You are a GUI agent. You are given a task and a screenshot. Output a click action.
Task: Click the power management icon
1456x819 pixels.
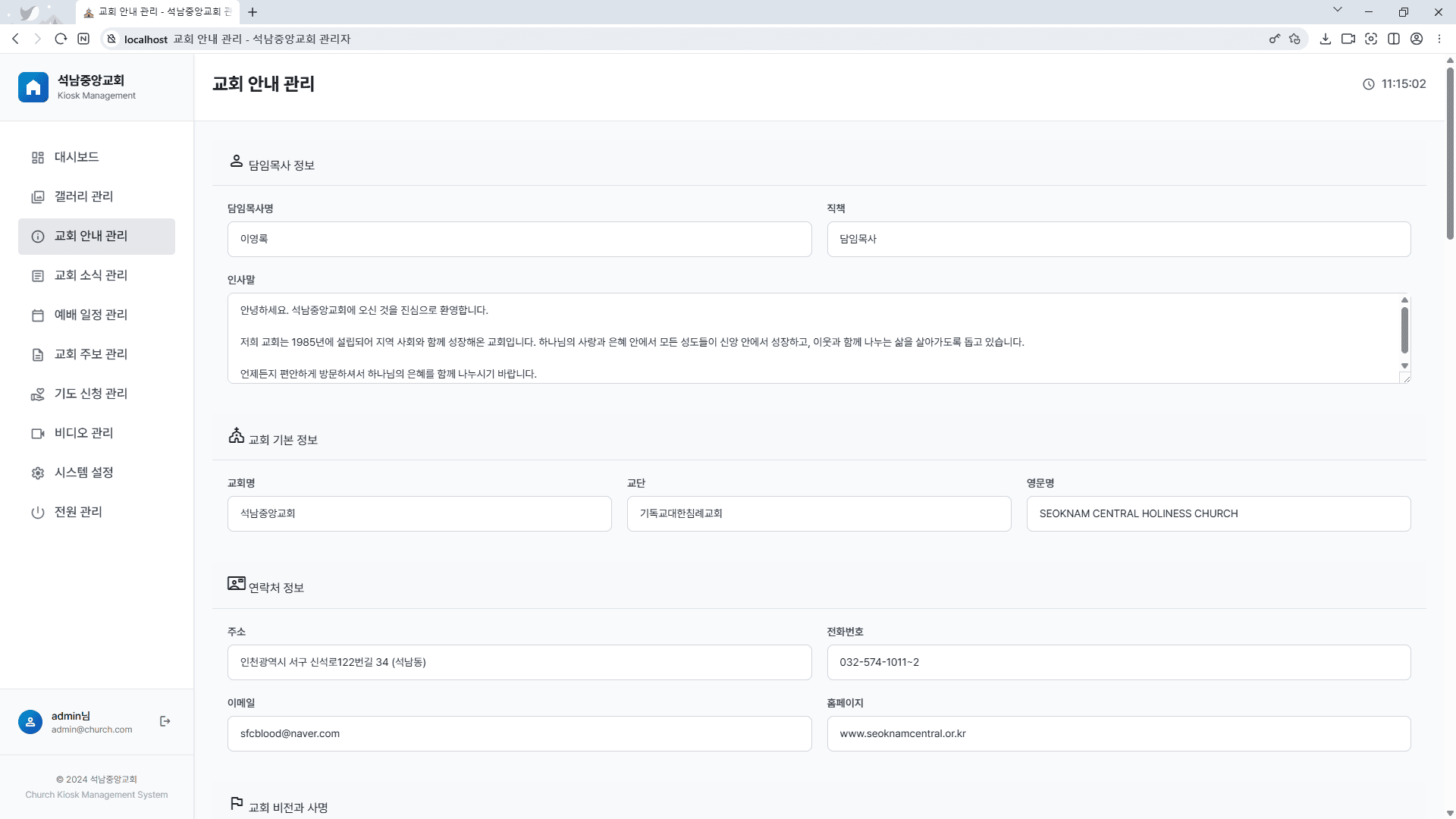pos(38,513)
